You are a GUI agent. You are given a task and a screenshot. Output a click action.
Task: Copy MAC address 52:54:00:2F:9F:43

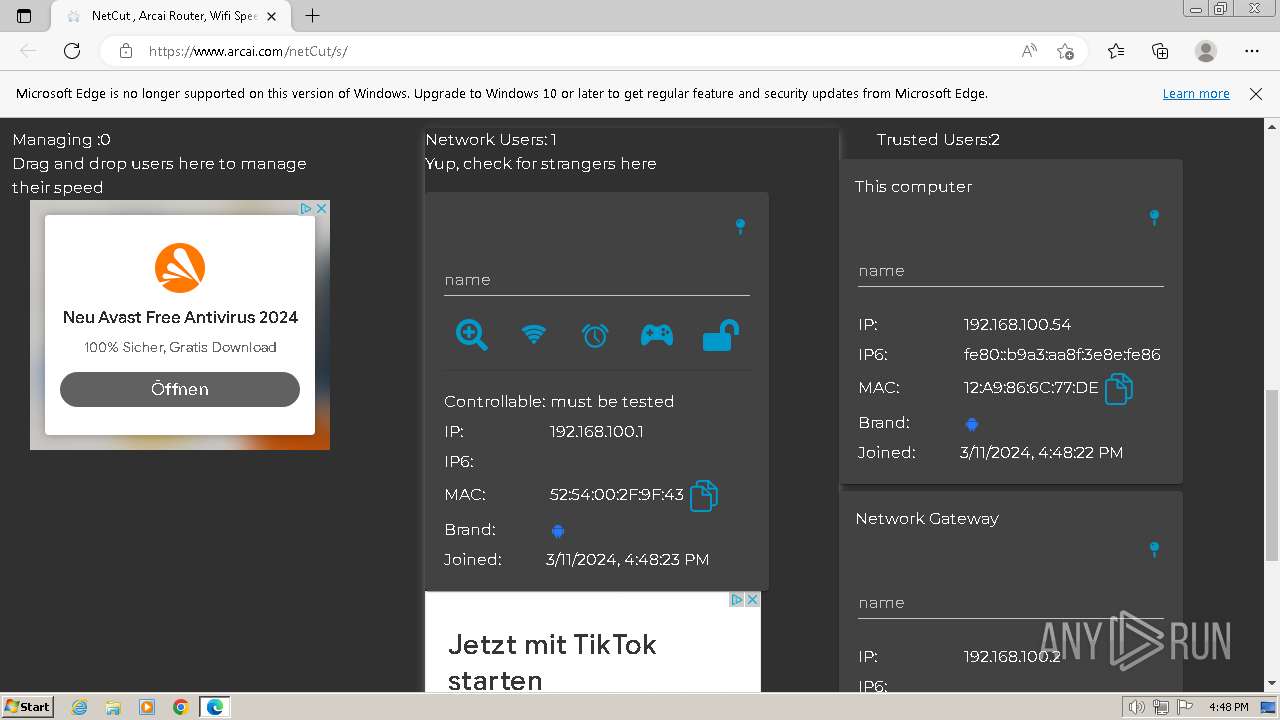coord(704,496)
